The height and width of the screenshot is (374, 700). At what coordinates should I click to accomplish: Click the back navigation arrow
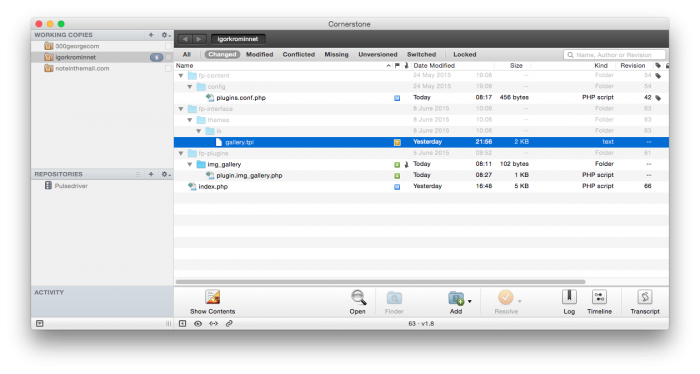click(185, 39)
